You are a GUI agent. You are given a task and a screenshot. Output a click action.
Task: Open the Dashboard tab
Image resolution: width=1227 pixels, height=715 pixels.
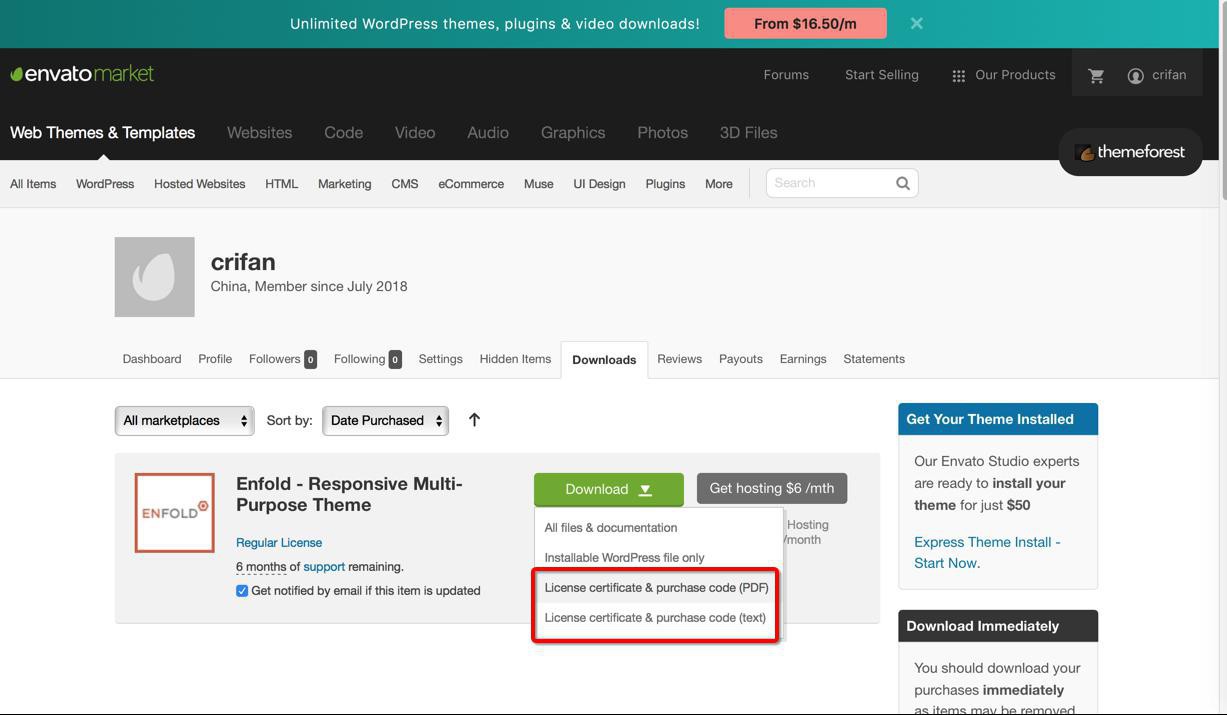(152, 359)
